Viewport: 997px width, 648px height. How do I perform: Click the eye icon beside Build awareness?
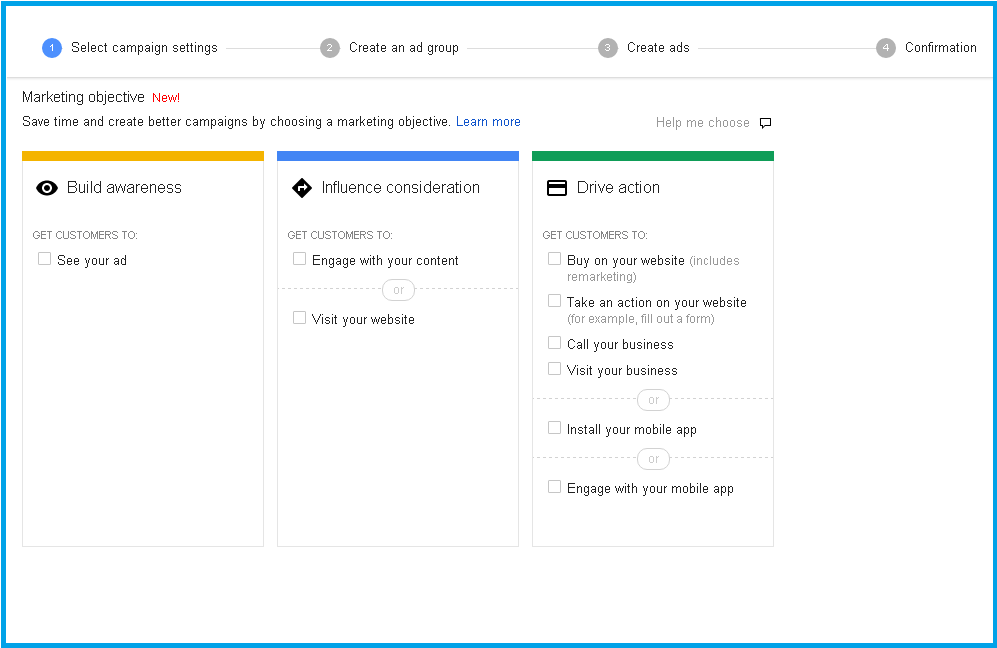tap(47, 188)
